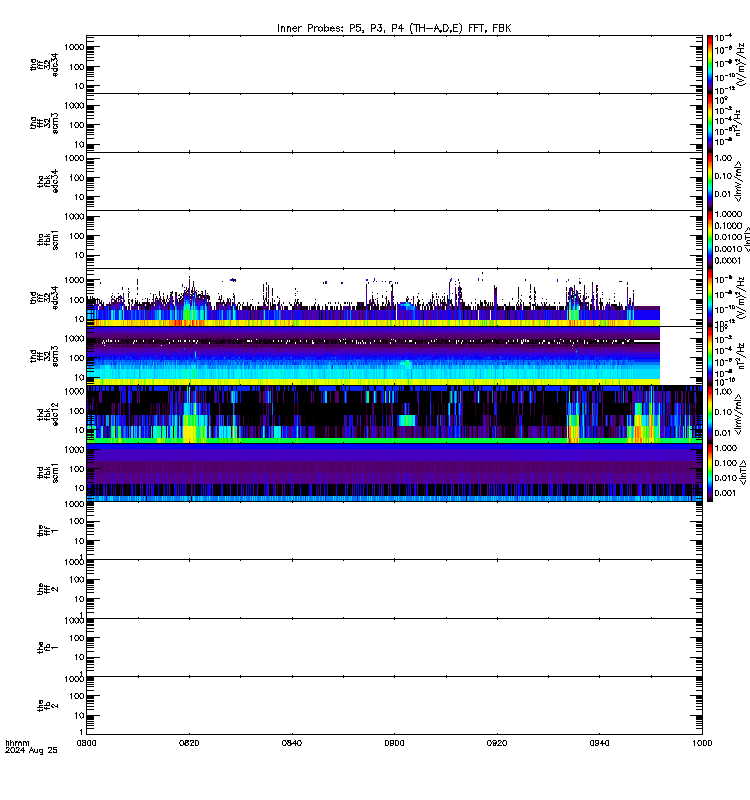The height and width of the screenshot is (800, 750).
Task: Click the 'thd fff 32 scm3' panel label
Action: click(x=44, y=356)
